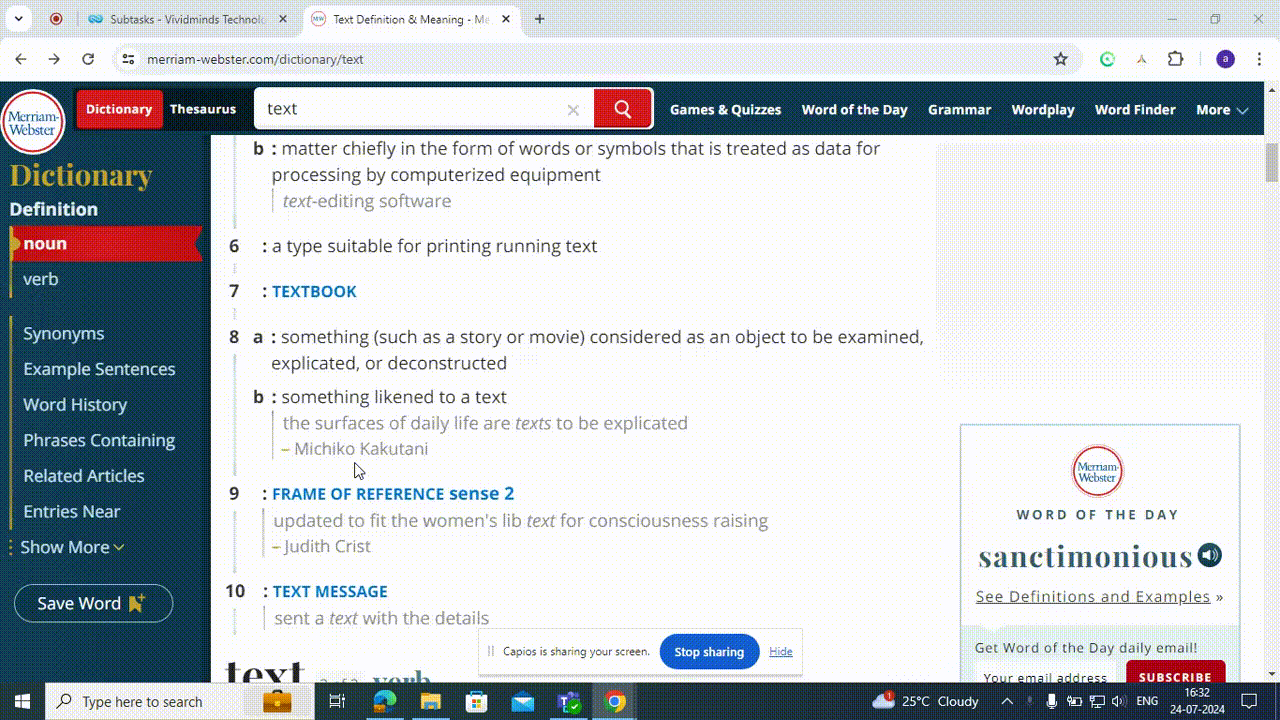
Task: Click the browser address bar URL
Action: coord(255,59)
